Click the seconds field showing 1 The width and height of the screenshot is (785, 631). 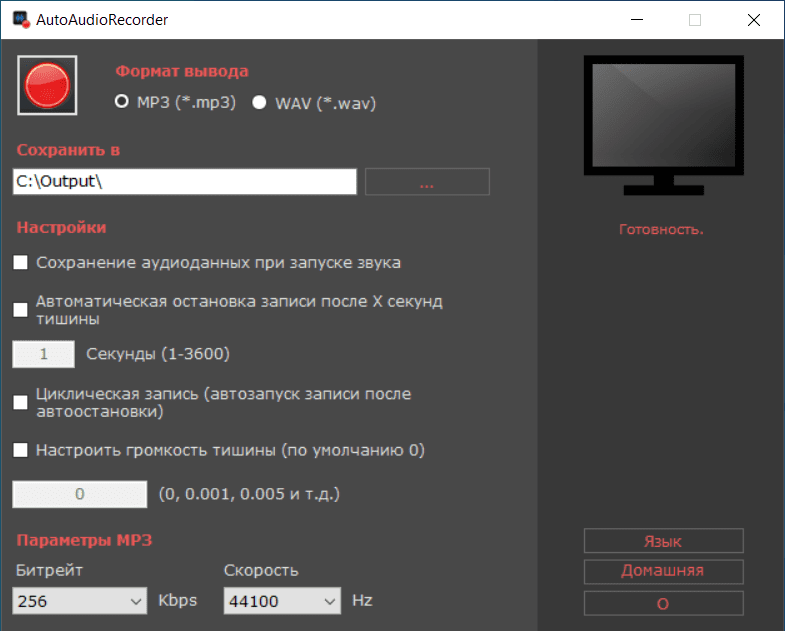point(44,354)
